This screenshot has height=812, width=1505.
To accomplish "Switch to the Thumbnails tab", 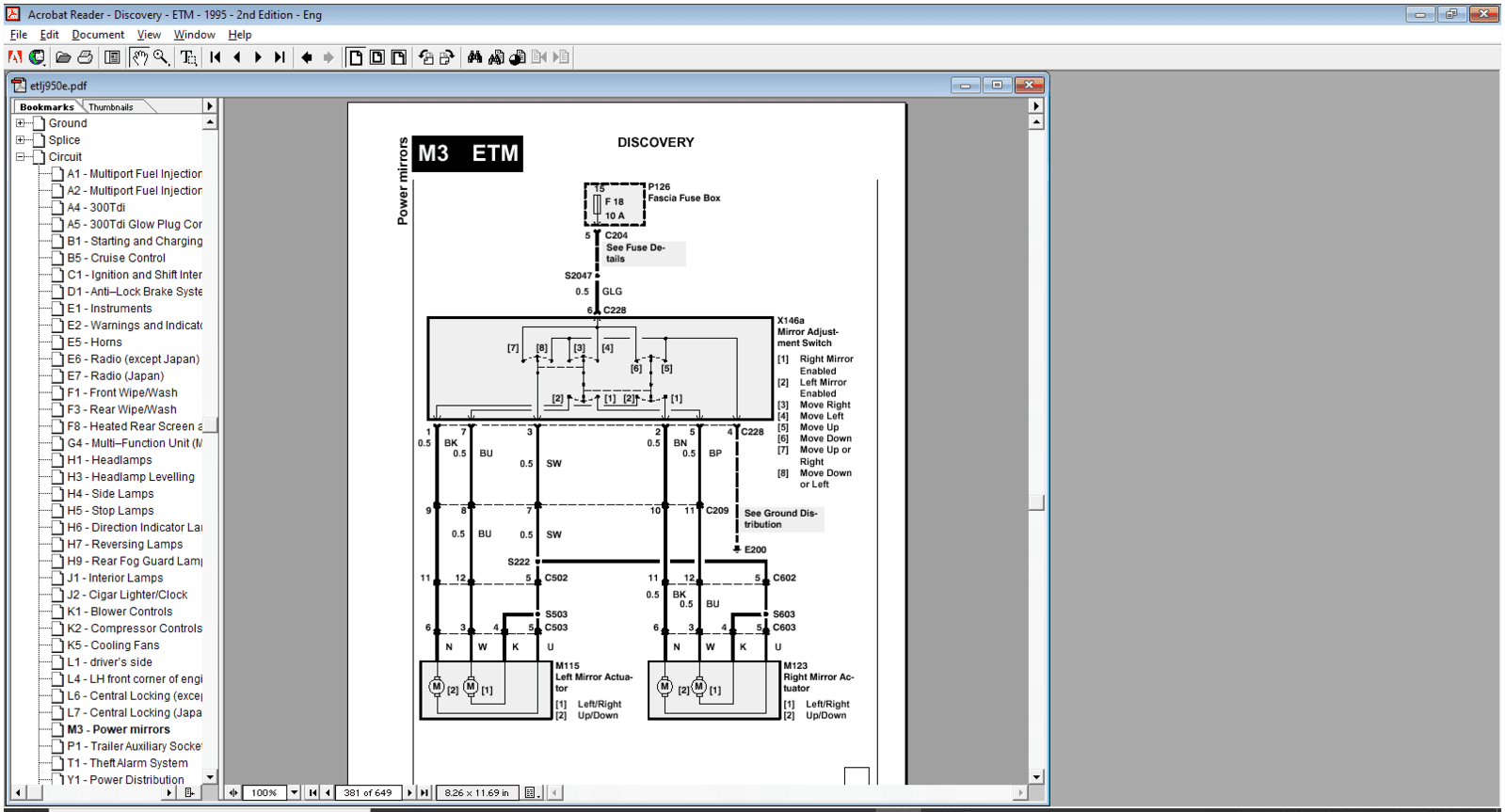I will click(x=111, y=107).
